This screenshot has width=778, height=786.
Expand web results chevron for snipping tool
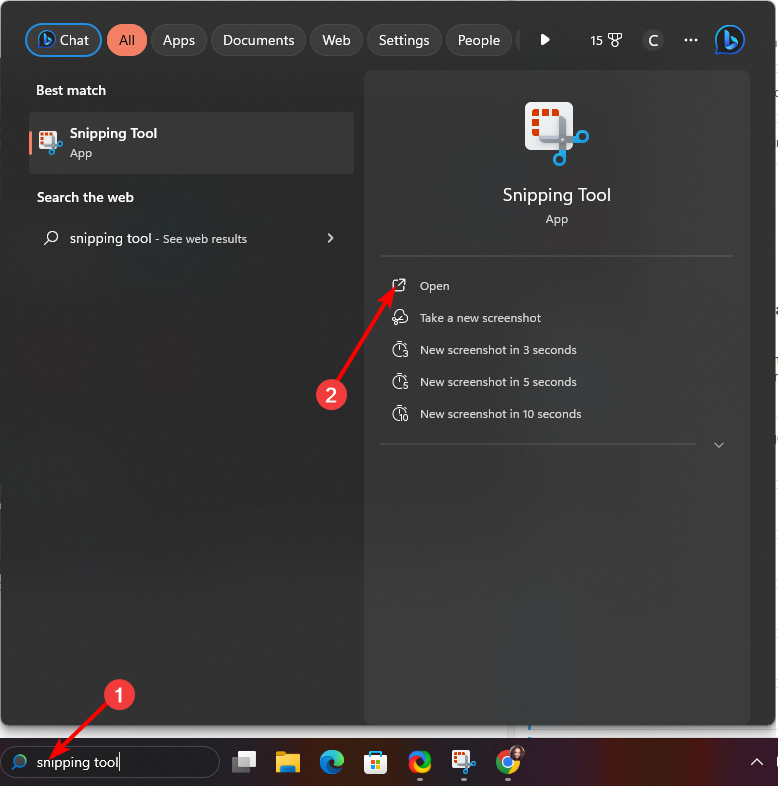330,238
